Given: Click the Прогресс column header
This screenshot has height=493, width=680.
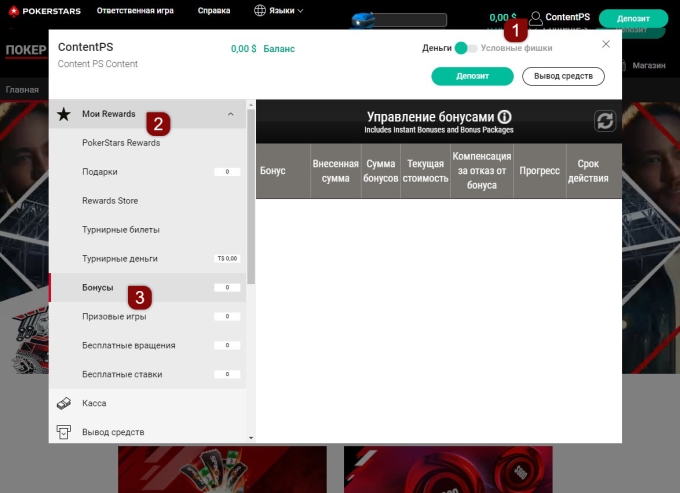Looking at the screenshot, I should tap(539, 171).
